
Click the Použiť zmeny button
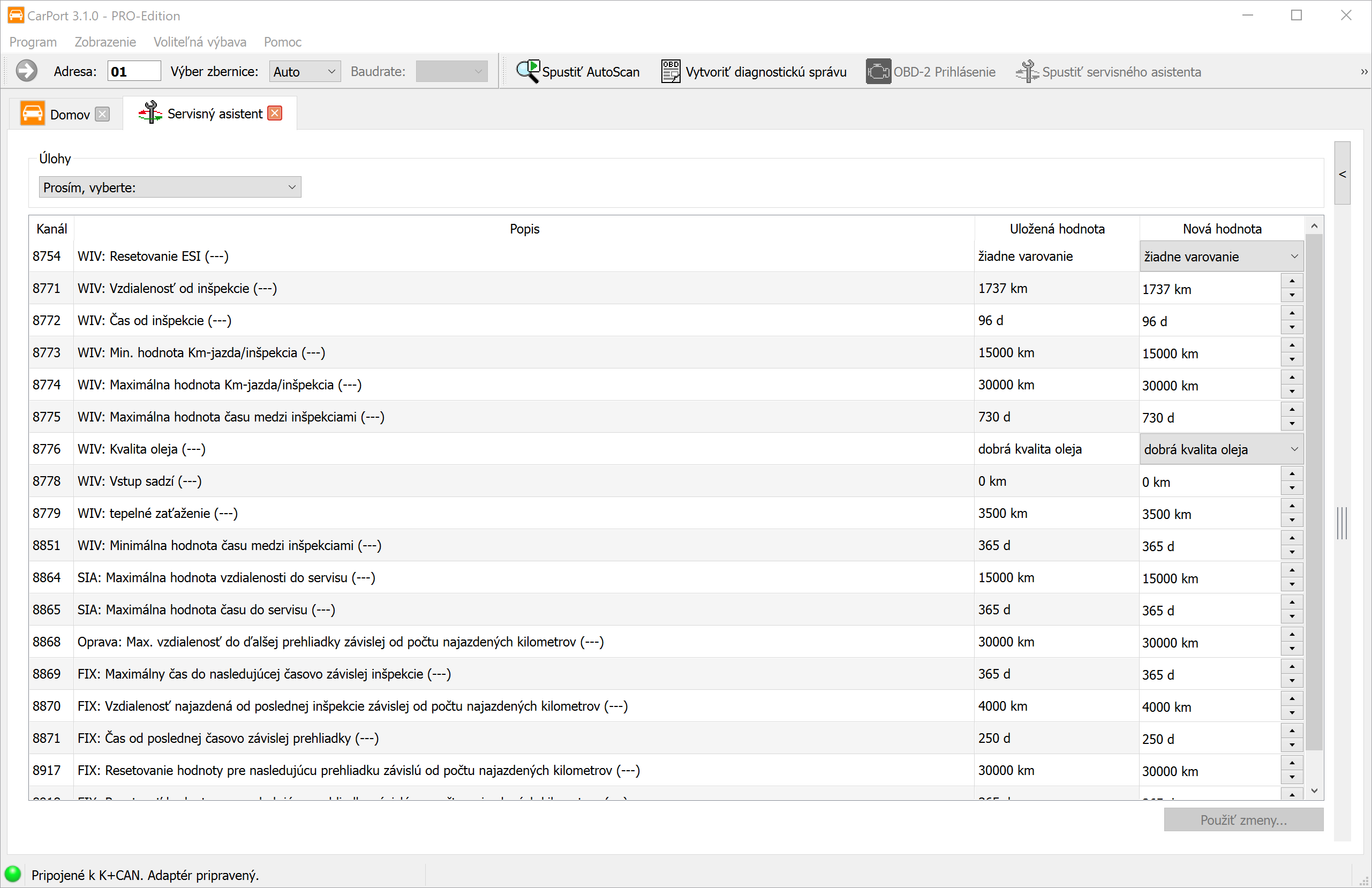tap(1243, 819)
